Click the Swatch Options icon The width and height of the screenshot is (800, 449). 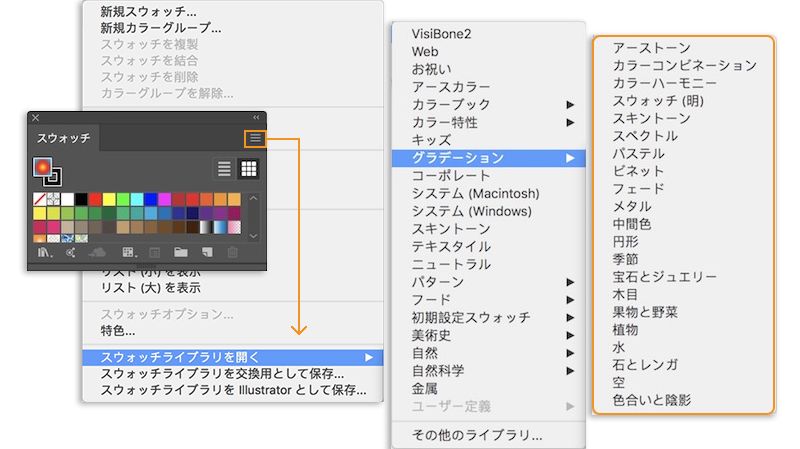tap(155, 253)
